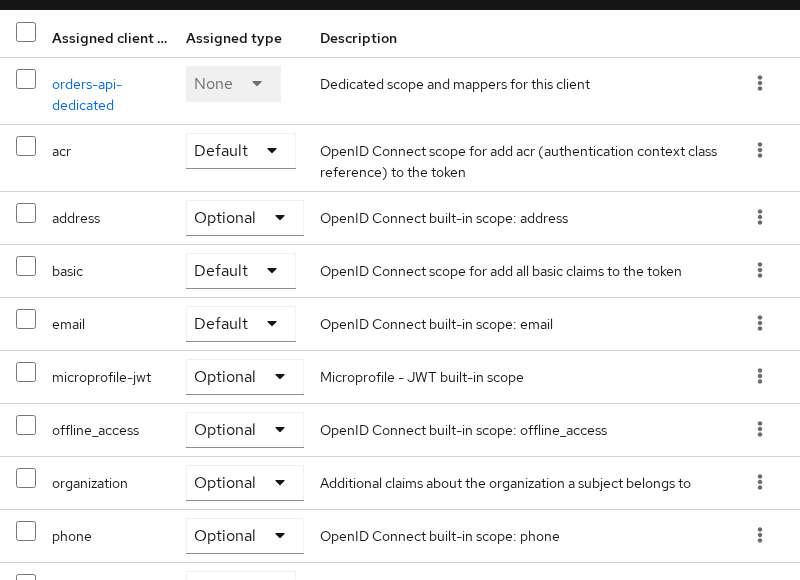The height and width of the screenshot is (580, 800).
Task: Select the basic scope checkbox
Action: click(26, 266)
